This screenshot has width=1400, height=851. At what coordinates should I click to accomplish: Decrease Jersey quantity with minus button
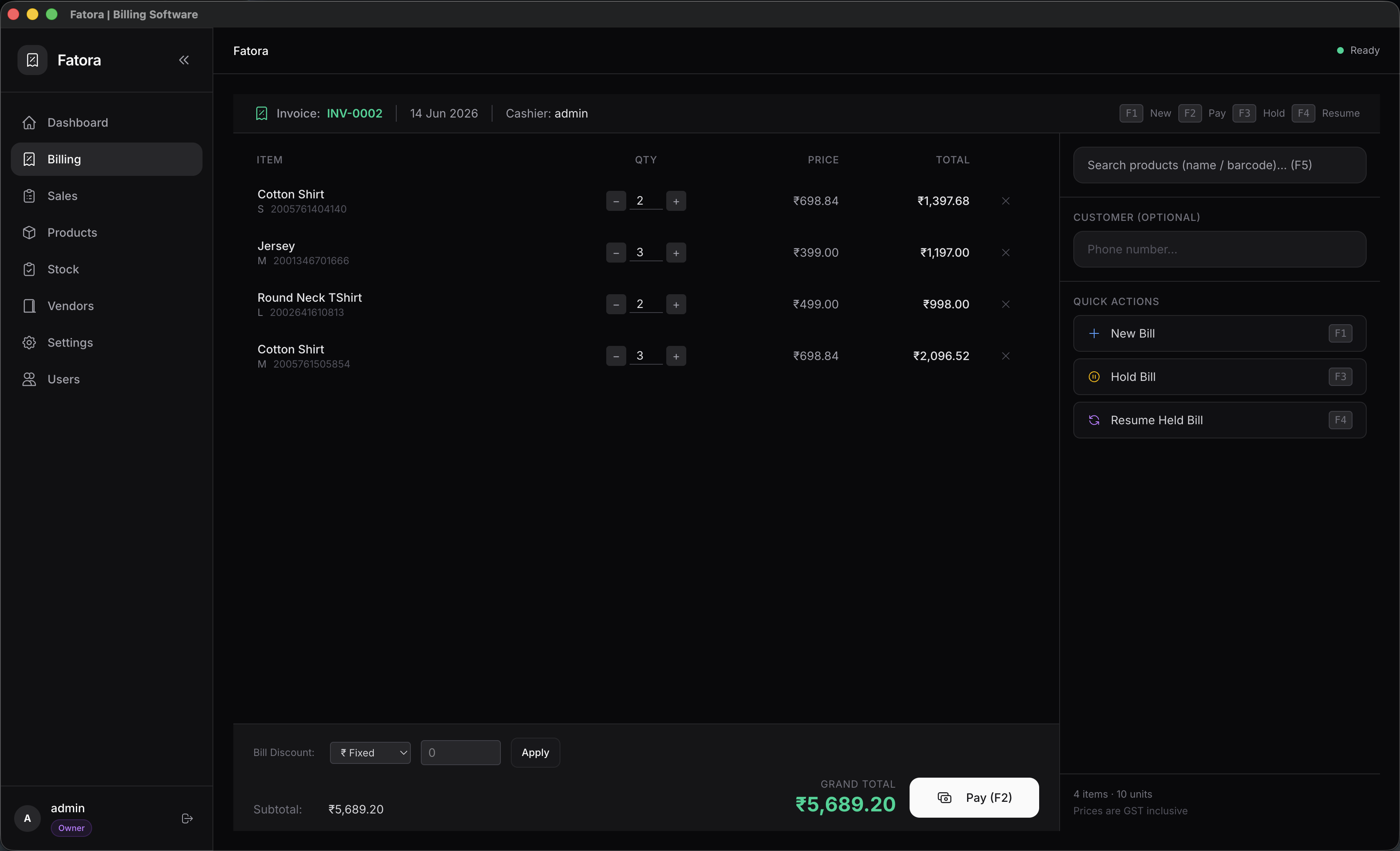coord(616,253)
